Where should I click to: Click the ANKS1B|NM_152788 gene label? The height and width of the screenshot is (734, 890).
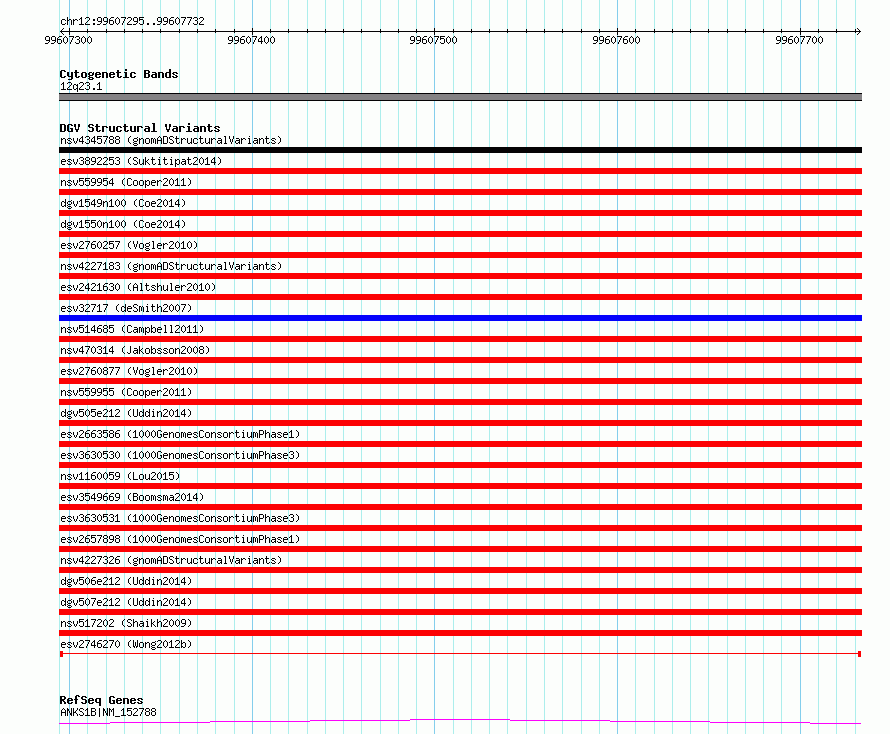(108, 712)
